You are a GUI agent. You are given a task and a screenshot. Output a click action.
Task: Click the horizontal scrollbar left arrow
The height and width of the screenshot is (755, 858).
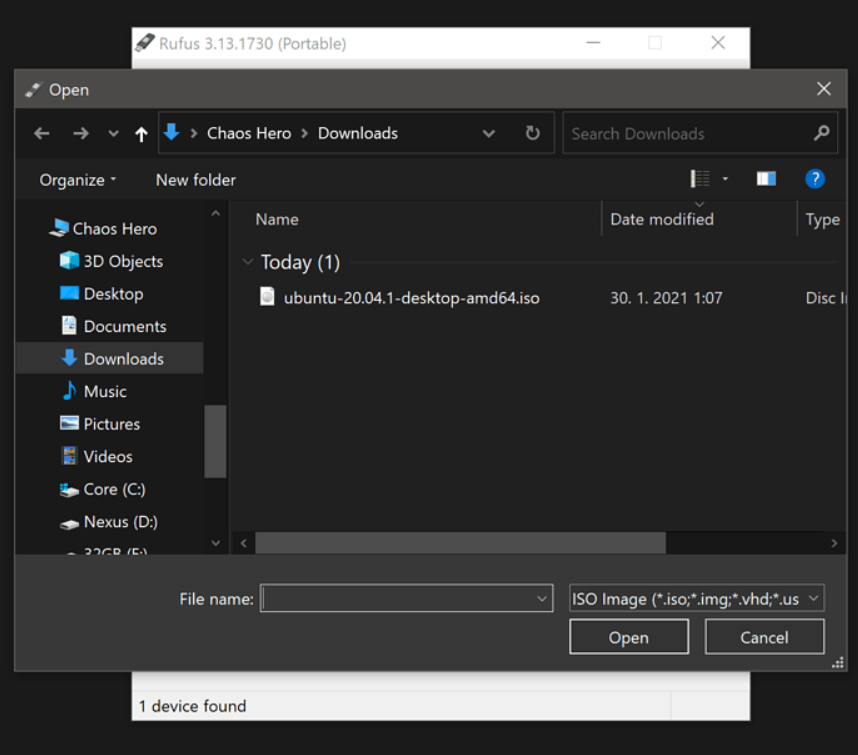pyautogui.click(x=244, y=543)
